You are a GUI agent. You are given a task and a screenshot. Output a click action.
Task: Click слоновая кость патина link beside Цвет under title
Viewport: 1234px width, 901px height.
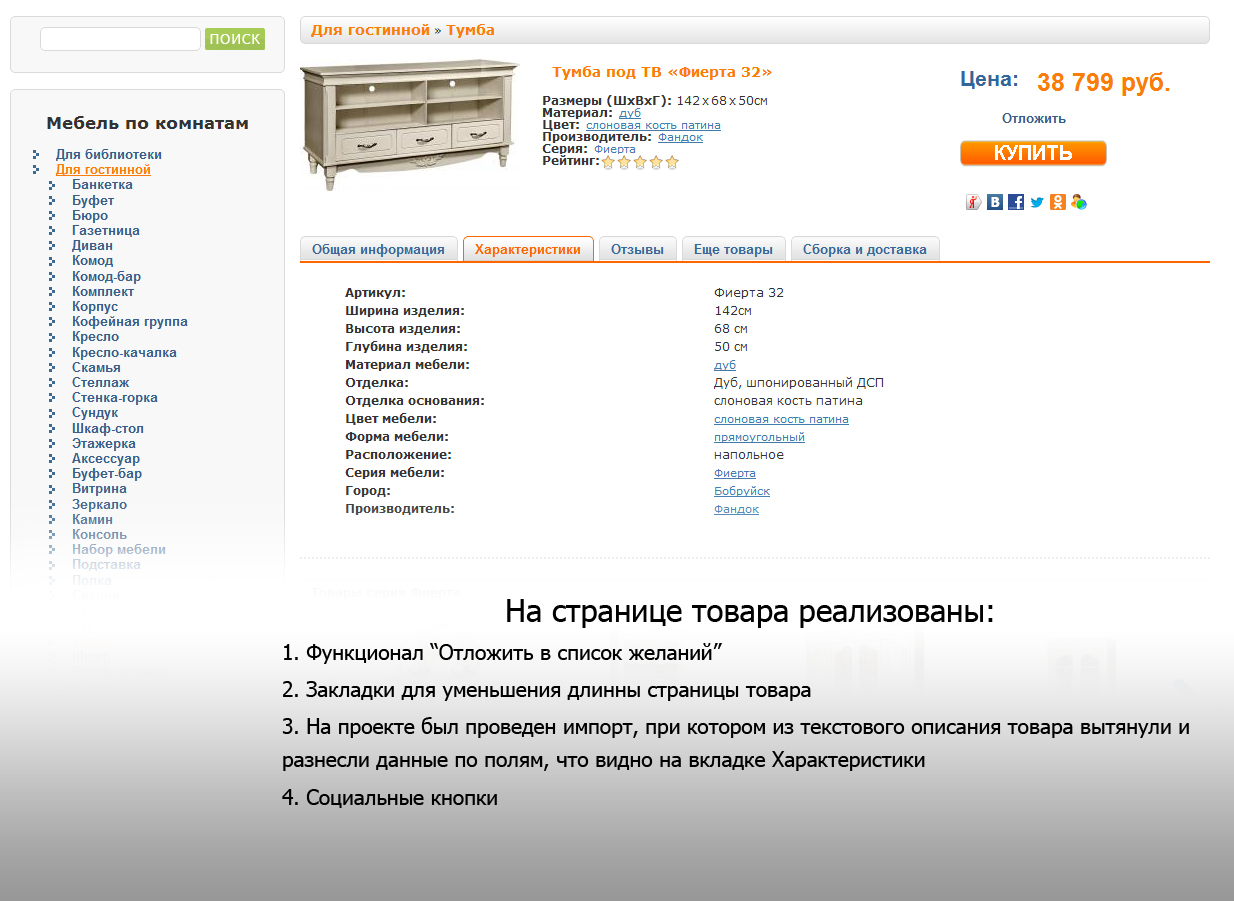[x=653, y=125]
